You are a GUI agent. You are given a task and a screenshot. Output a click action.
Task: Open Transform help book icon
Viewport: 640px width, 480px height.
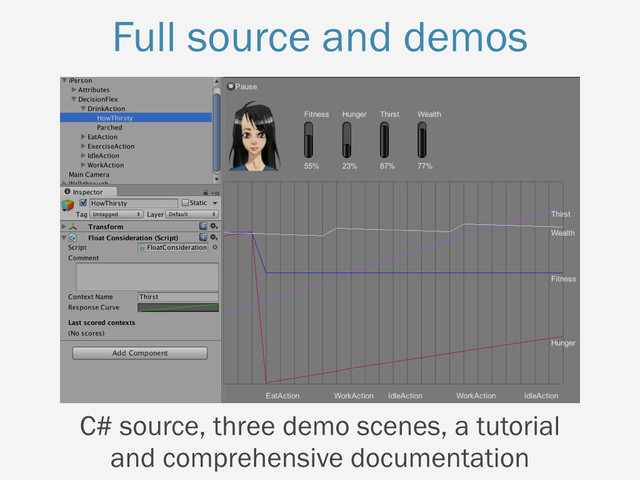203,226
